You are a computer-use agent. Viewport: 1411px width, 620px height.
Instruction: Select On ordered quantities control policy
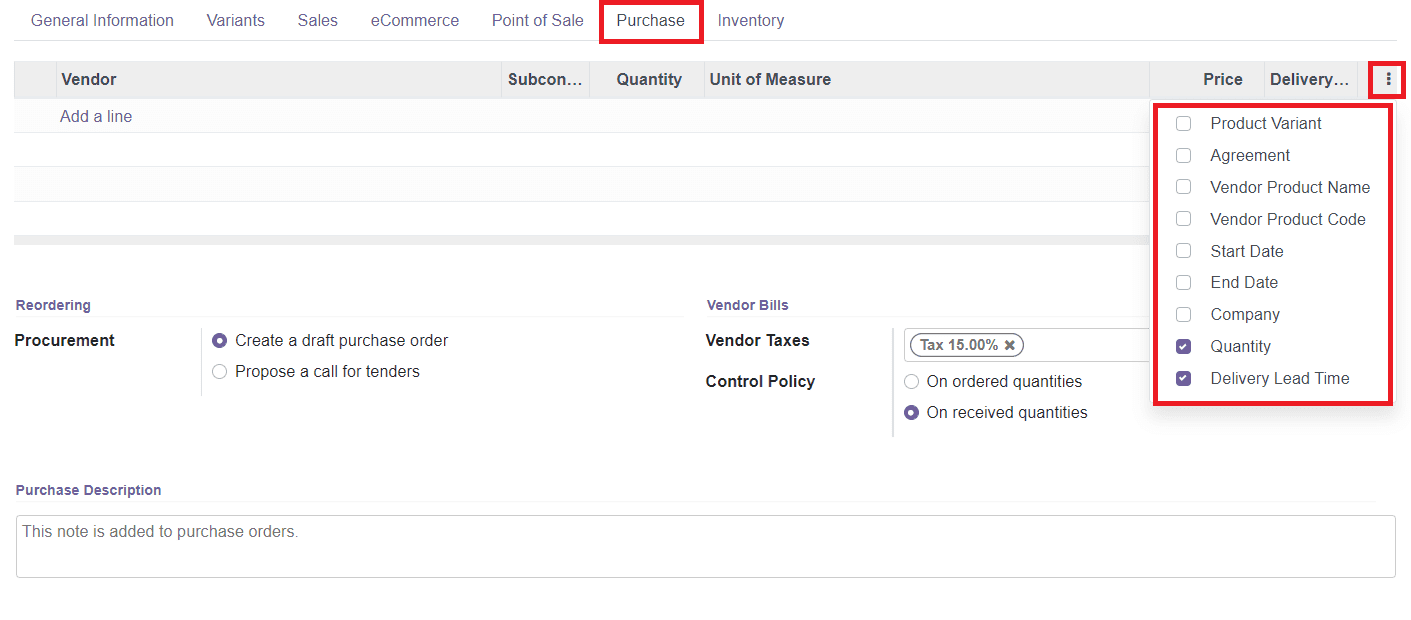point(911,381)
